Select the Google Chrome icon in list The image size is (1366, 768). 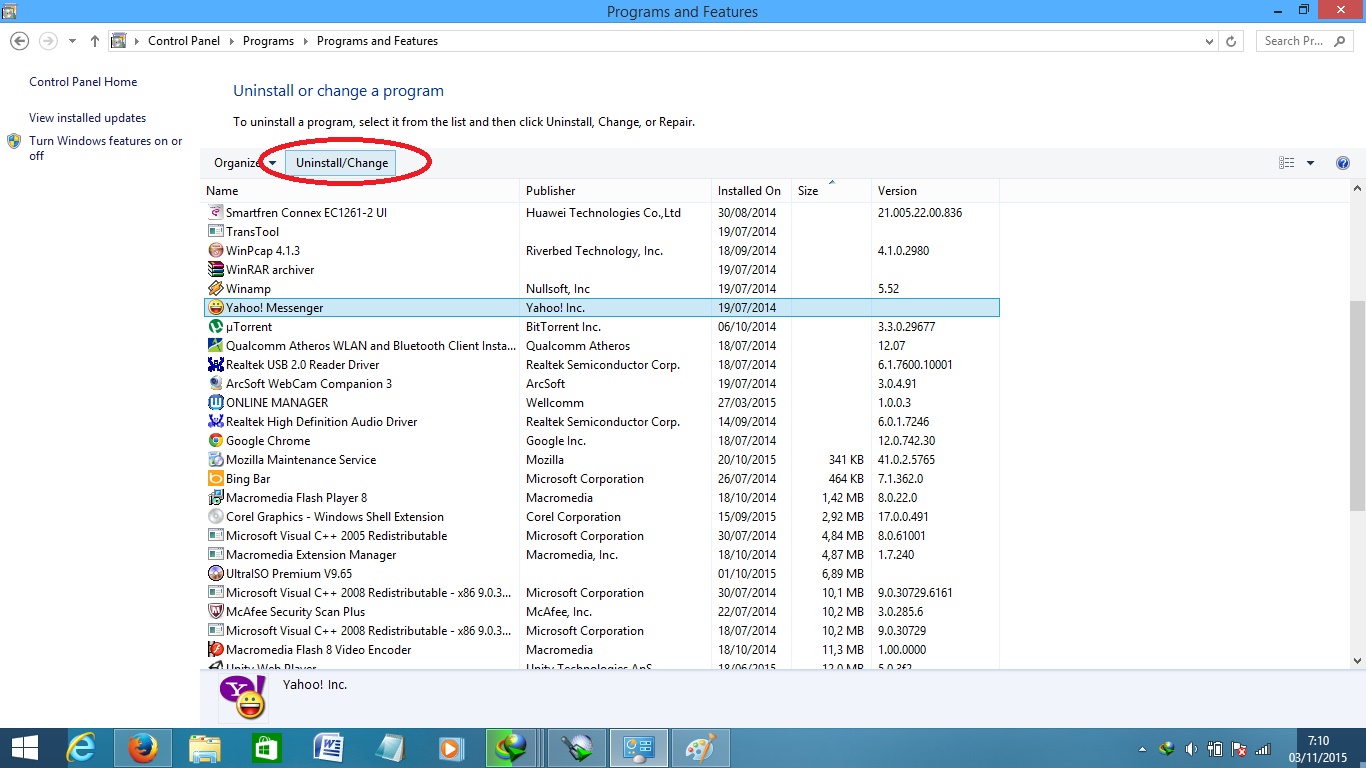click(215, 440)
